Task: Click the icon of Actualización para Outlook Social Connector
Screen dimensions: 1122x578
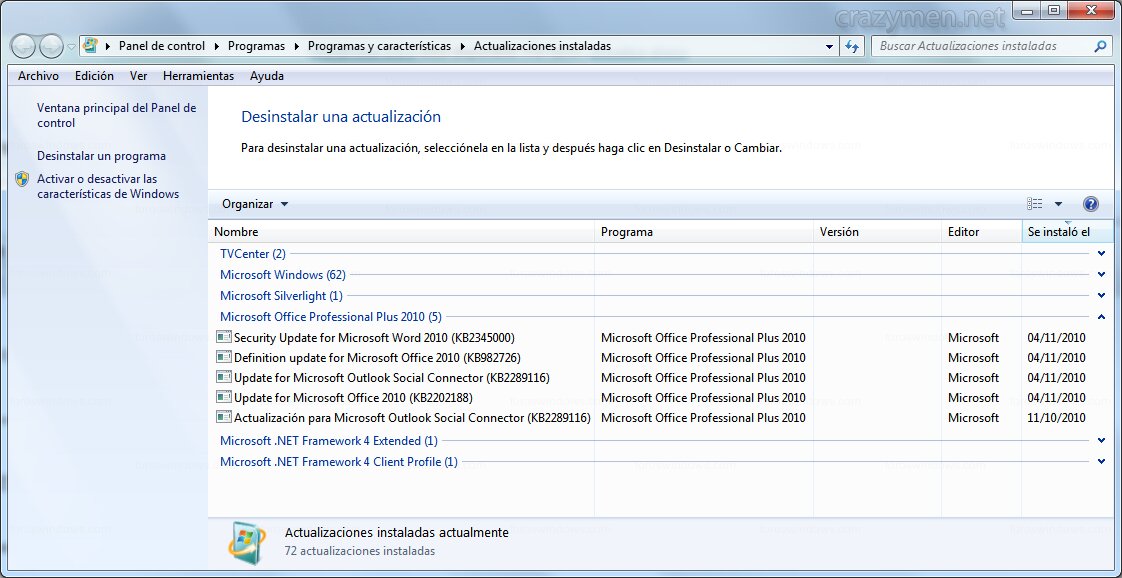Action: click(224, 417)
